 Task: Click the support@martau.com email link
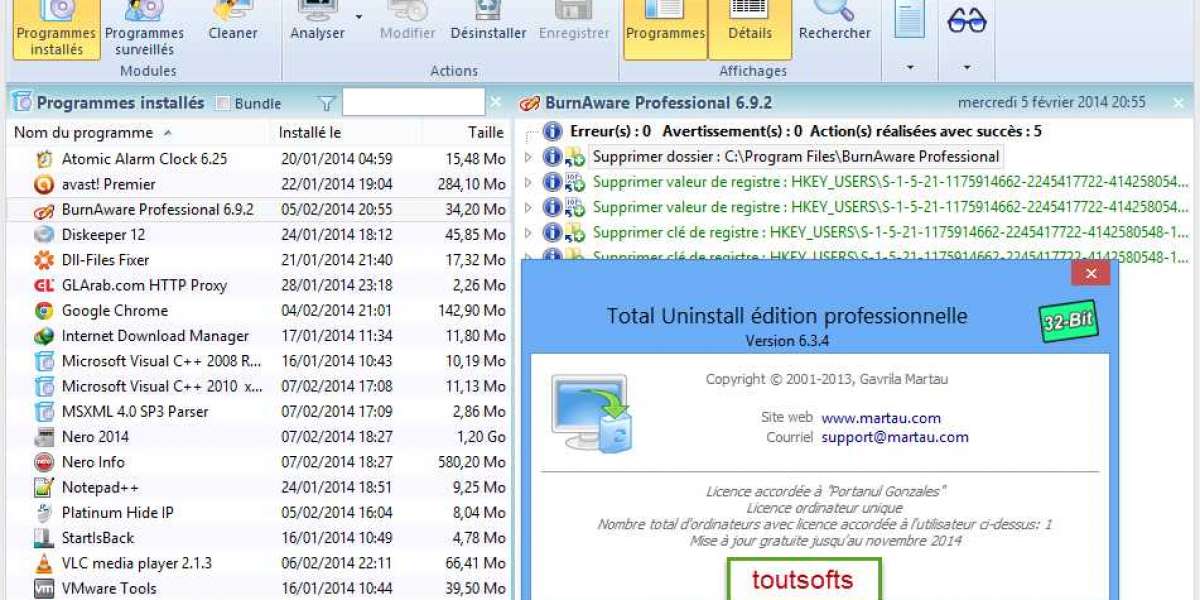[x=894, y=437]
